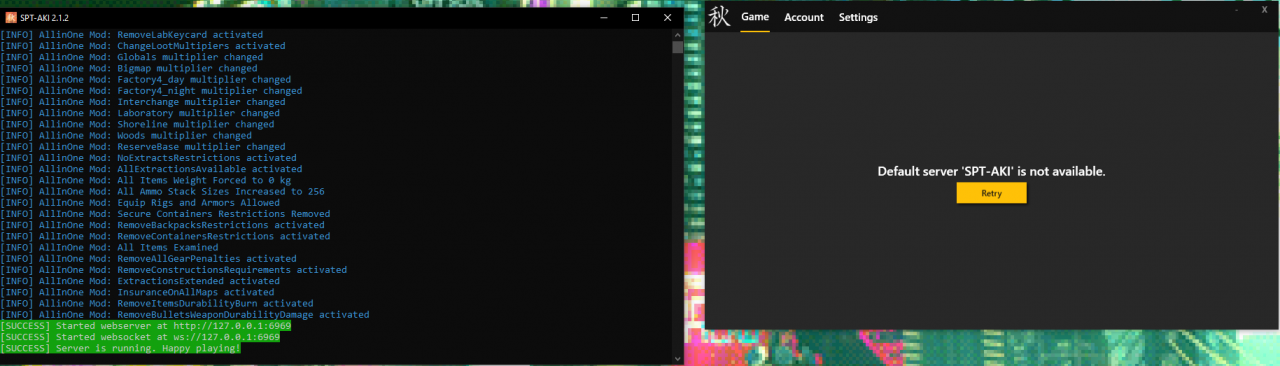Click the 'RemoveAllGearPenalties activated' log line
Screen dimensions: 1280x366
pyautogui.click(x=149, y=258)
